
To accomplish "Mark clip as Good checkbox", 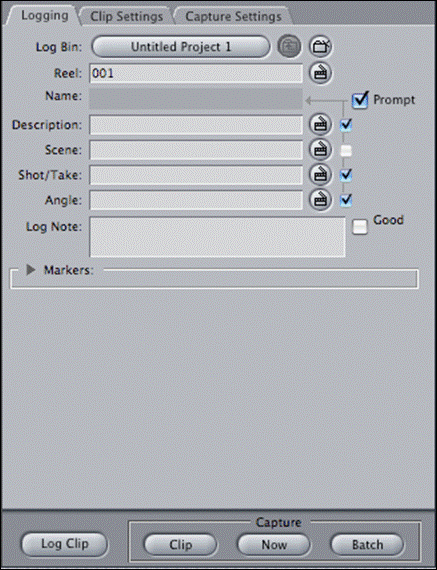I will click(360, 227).
